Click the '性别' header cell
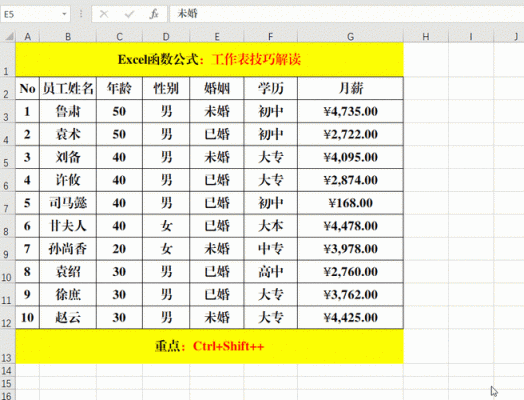Screen dimensions: 524x400 166,88
